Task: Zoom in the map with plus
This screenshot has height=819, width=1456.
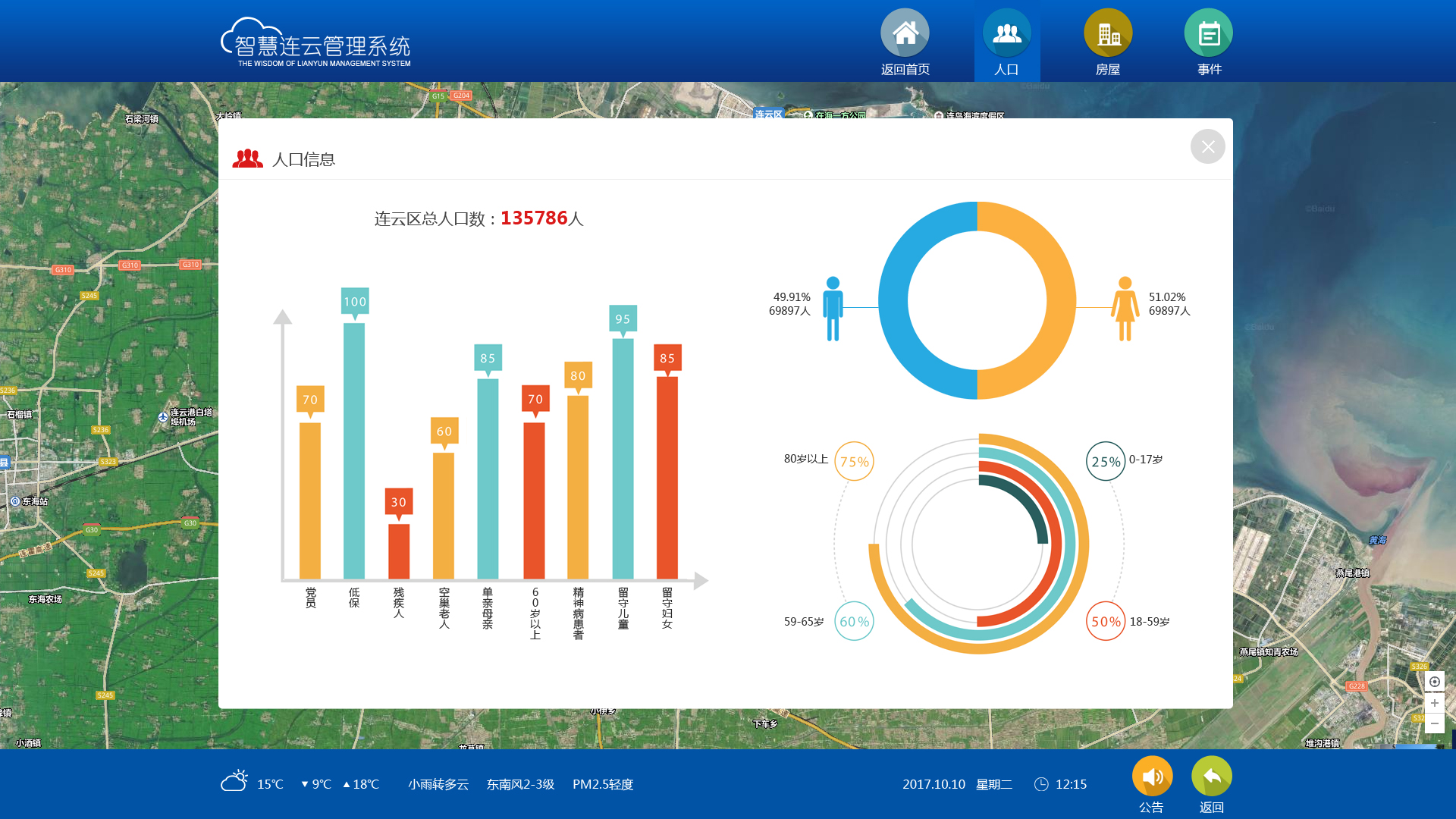Action: click(x=1434, y=703)
